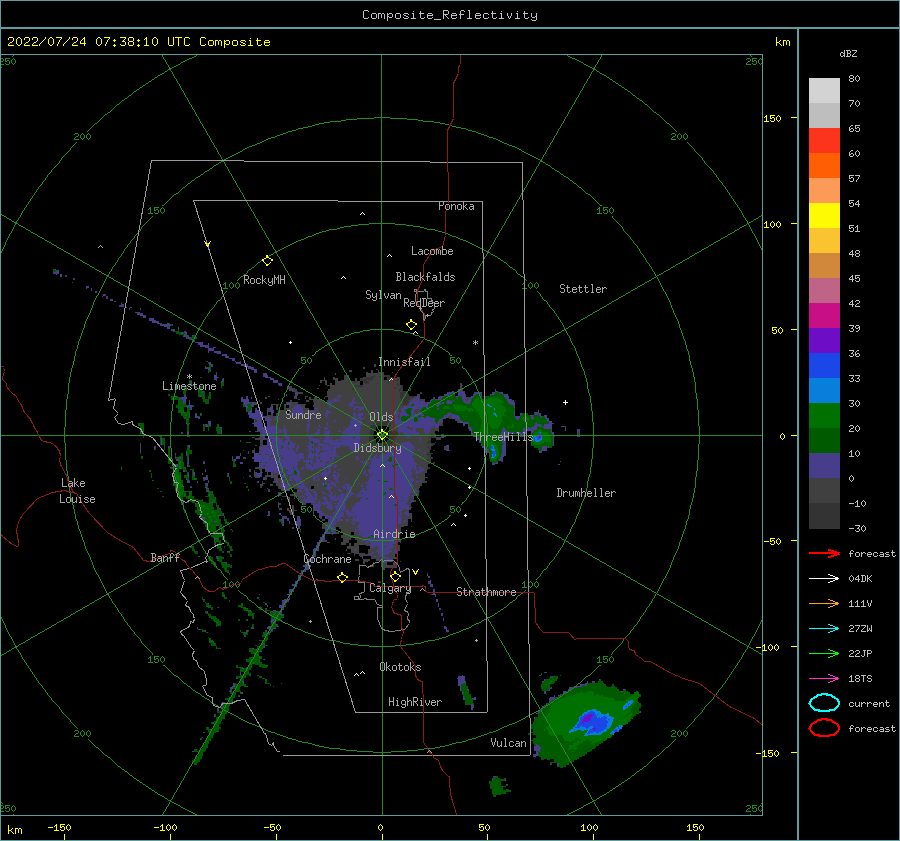Click the Vulcan label
This screenshot has height=841, width=900.
(508, 743)
